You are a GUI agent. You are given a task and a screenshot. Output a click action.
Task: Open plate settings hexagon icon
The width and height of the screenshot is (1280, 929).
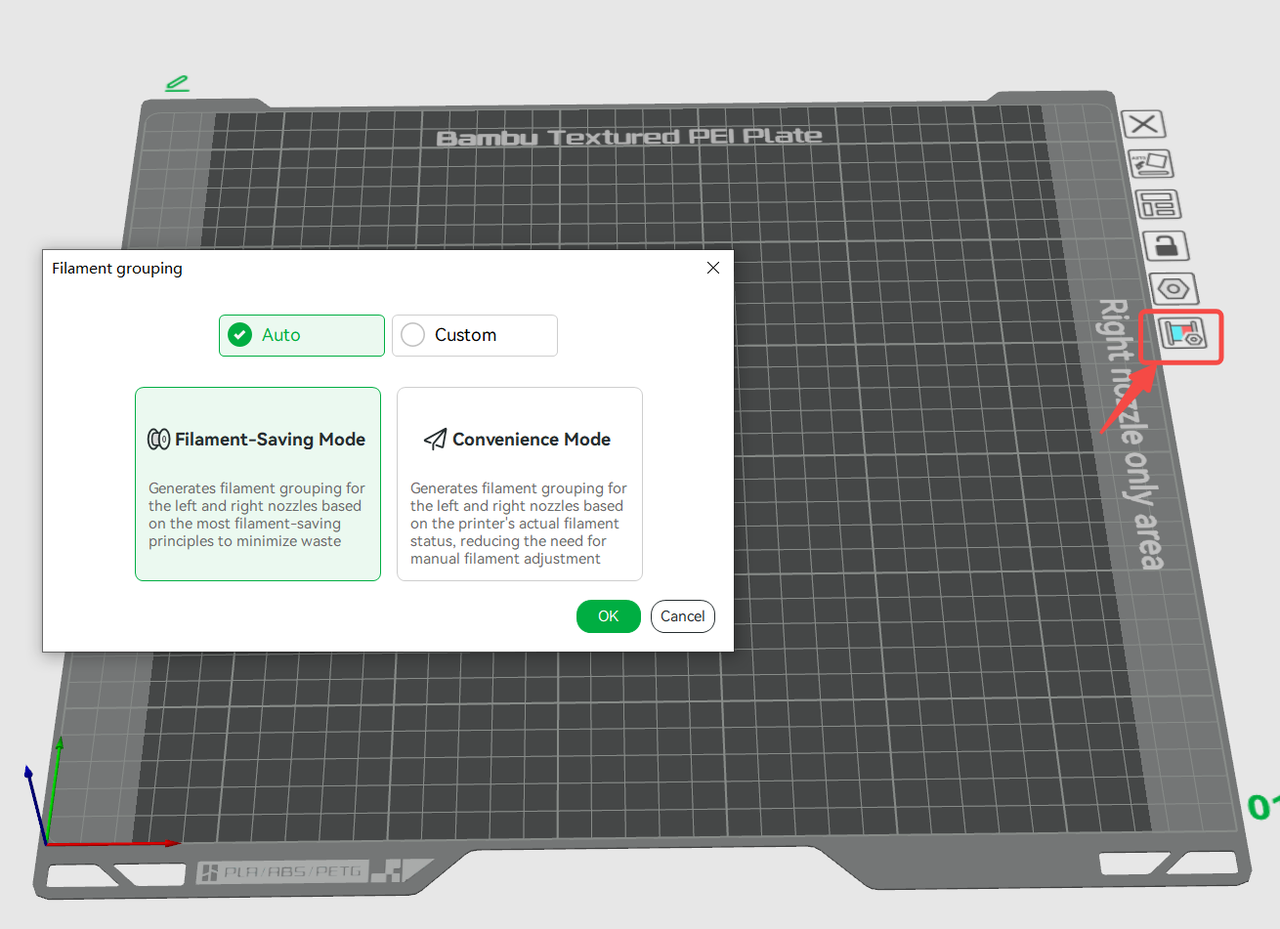[x=1173, y=289]
